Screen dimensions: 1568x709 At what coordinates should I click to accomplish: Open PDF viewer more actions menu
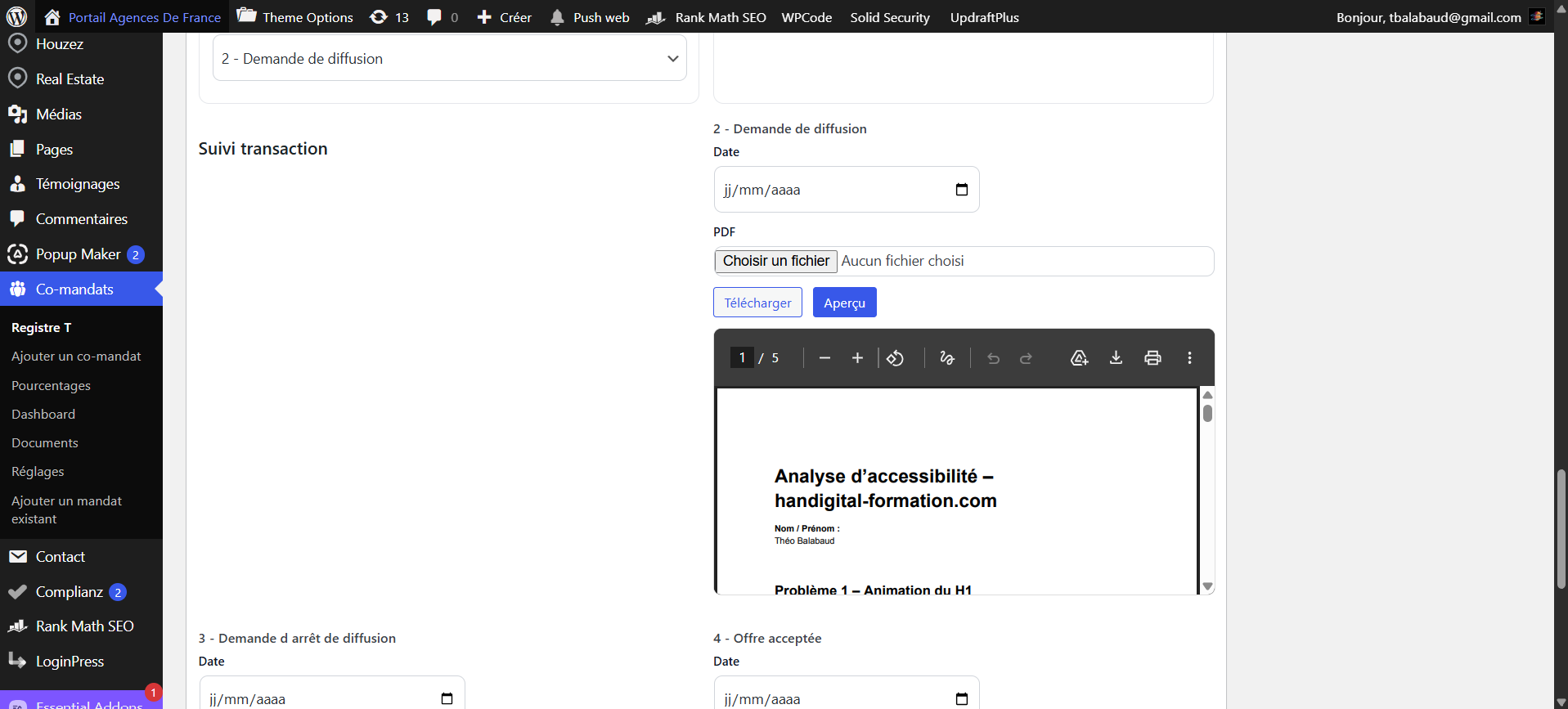[1189, 358]
